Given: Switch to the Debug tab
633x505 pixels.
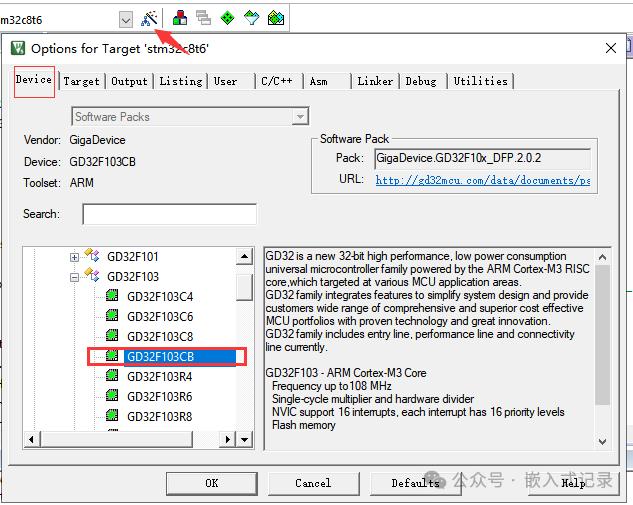Looking at the screenshot, I should (421, 82).
